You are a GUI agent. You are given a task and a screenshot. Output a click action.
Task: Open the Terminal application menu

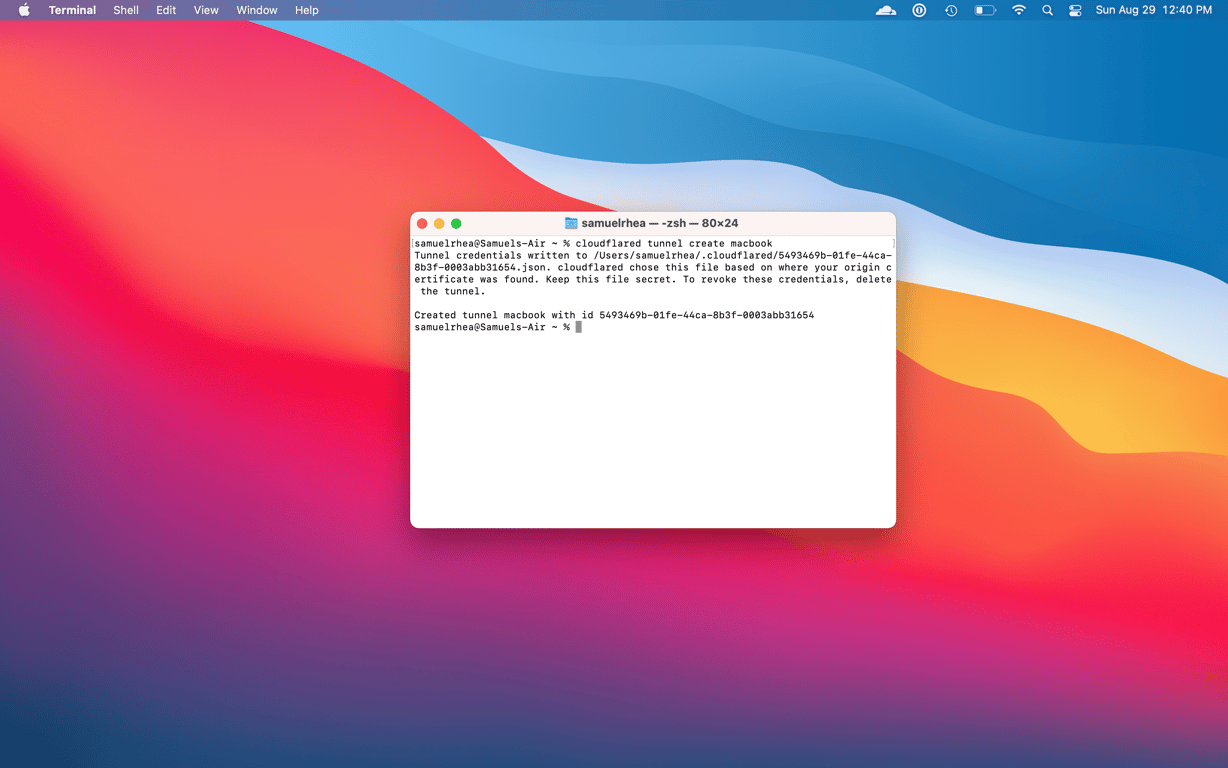pyautogui.click(x=72, y=10)
